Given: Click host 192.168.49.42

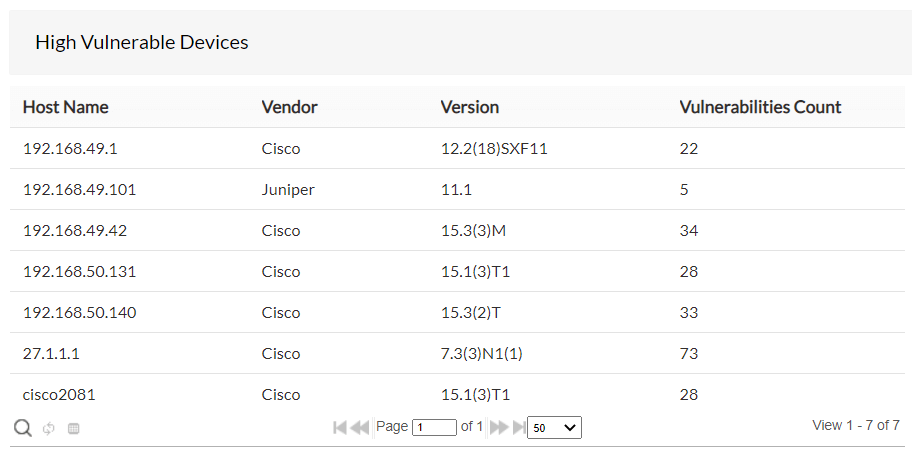Looking at the screenshot, I should 74,230.
